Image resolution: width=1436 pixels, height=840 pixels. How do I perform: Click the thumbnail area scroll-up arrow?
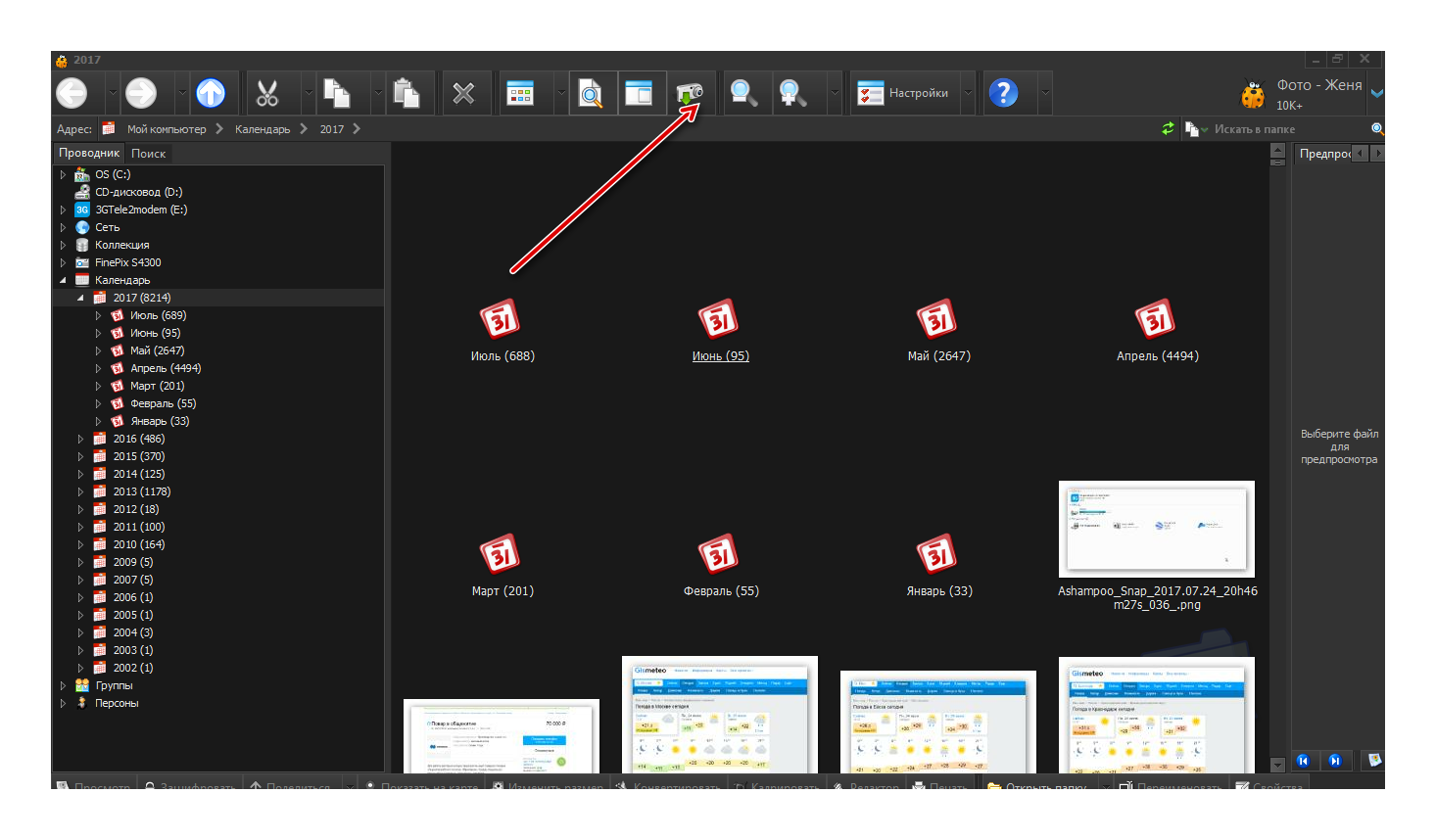pyautogui.click(x=1277, y=151)
